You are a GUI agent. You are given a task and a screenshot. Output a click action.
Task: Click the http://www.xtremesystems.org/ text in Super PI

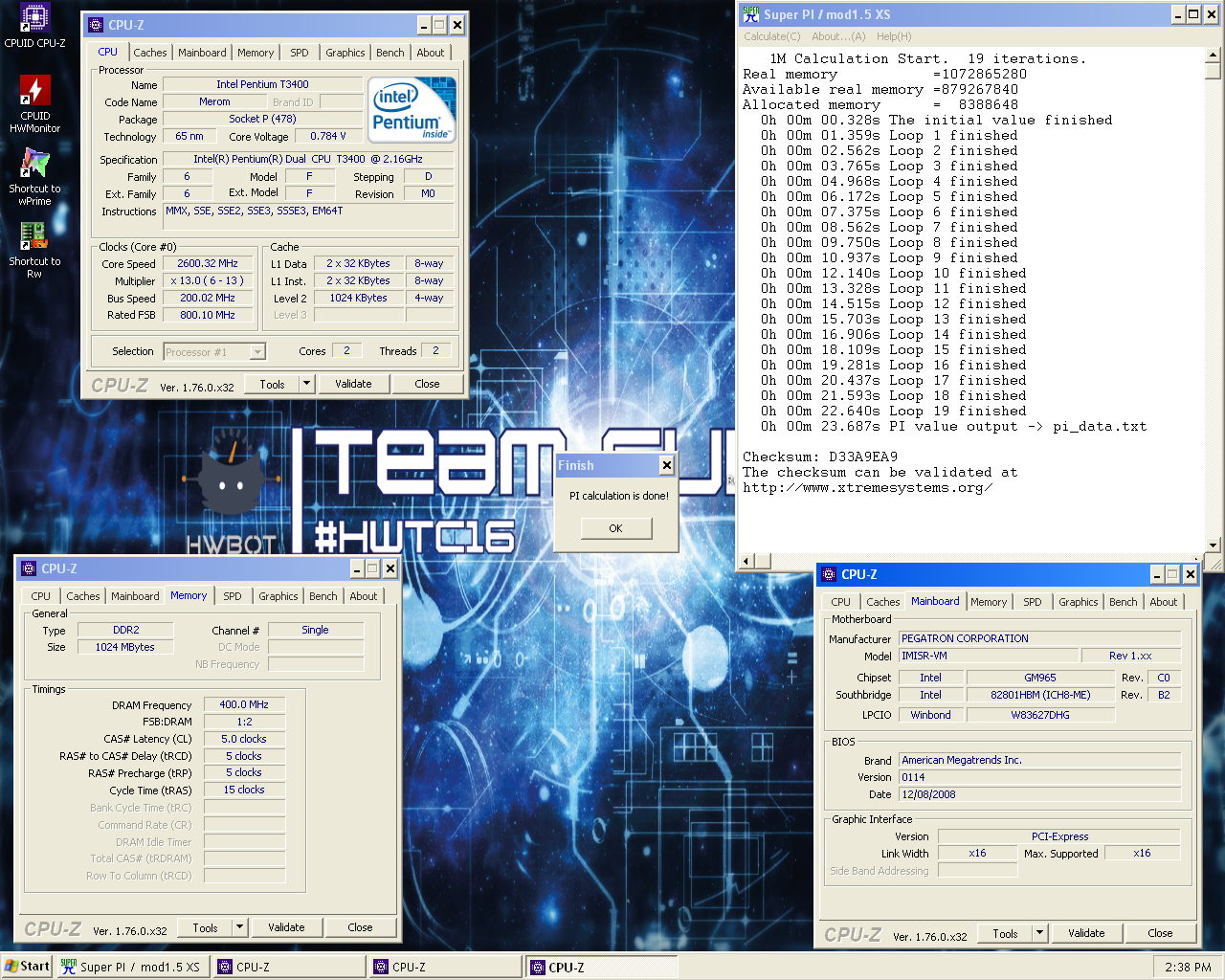click(867, 488)
